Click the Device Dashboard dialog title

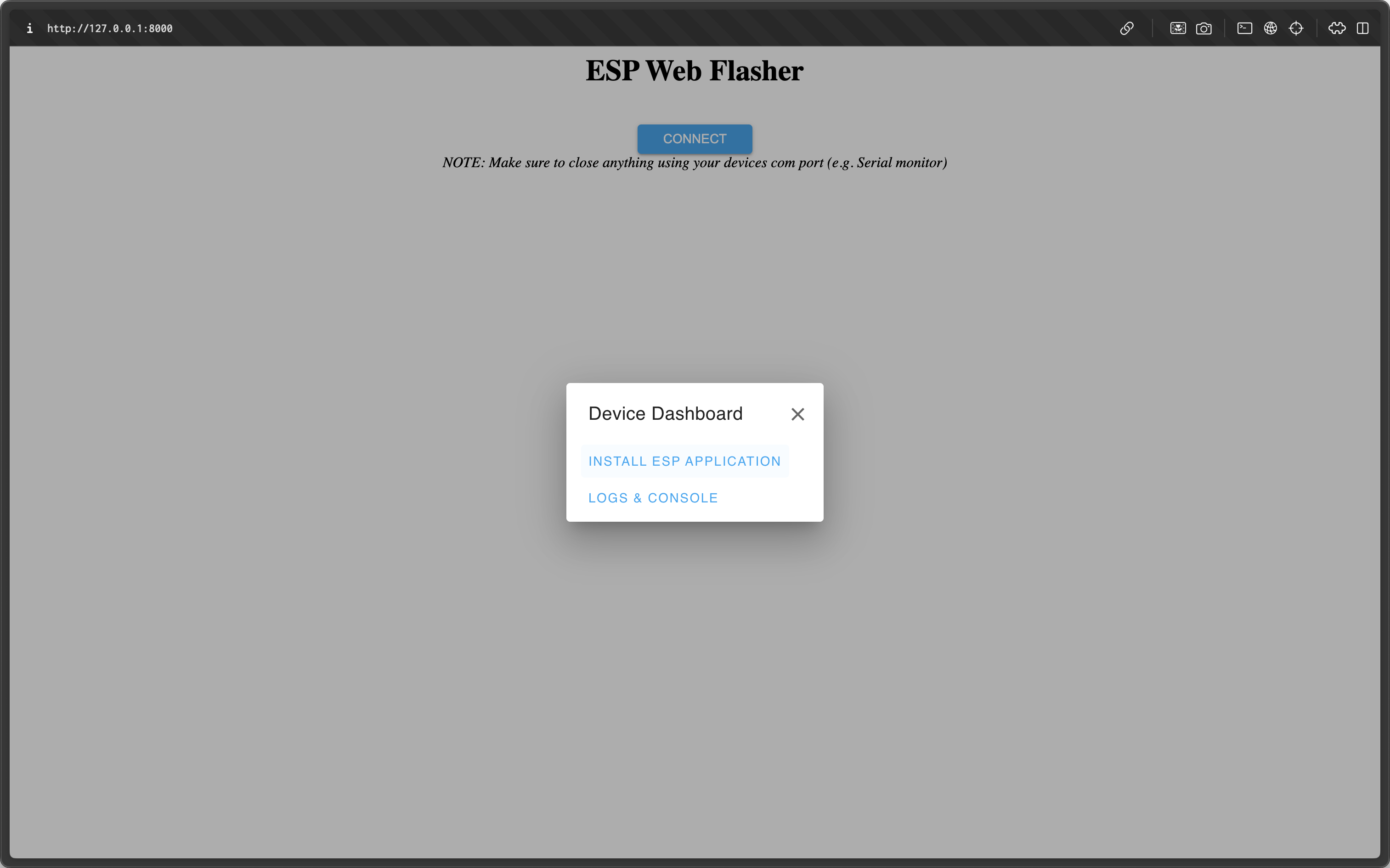(666, 413)
